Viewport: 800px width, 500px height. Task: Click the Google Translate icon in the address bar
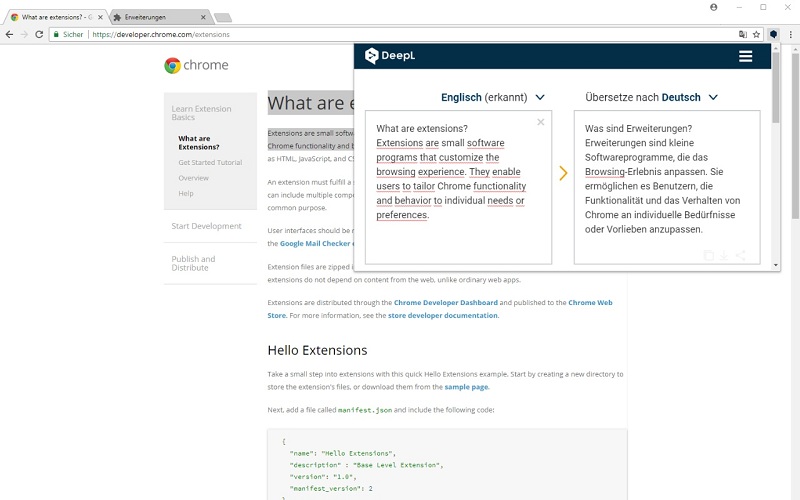pyautogui.click(x=743, y=34)
